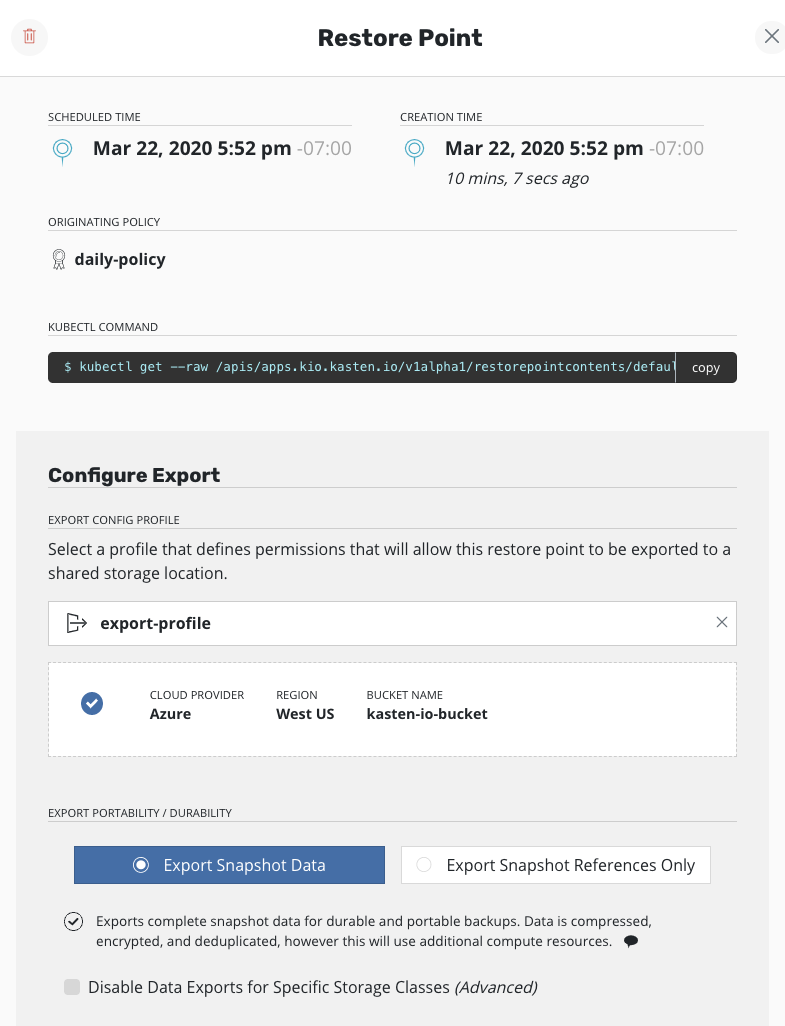
Task: Select the Azure kasten-io-bucket profile card
Action: point(392,709)
